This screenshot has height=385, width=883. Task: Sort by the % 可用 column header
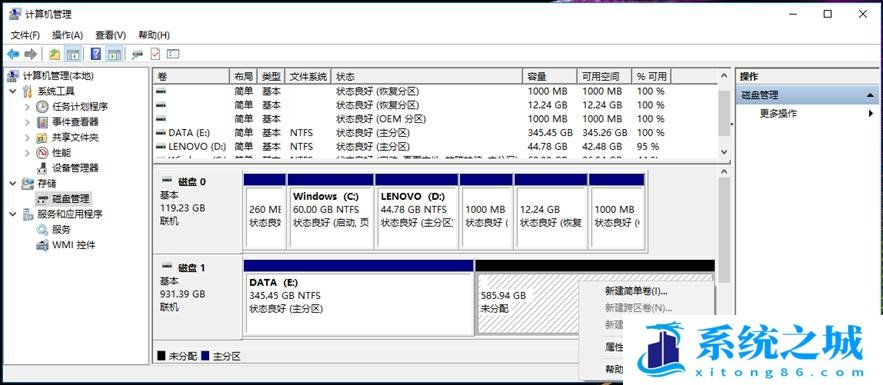(x=652, y=77)
